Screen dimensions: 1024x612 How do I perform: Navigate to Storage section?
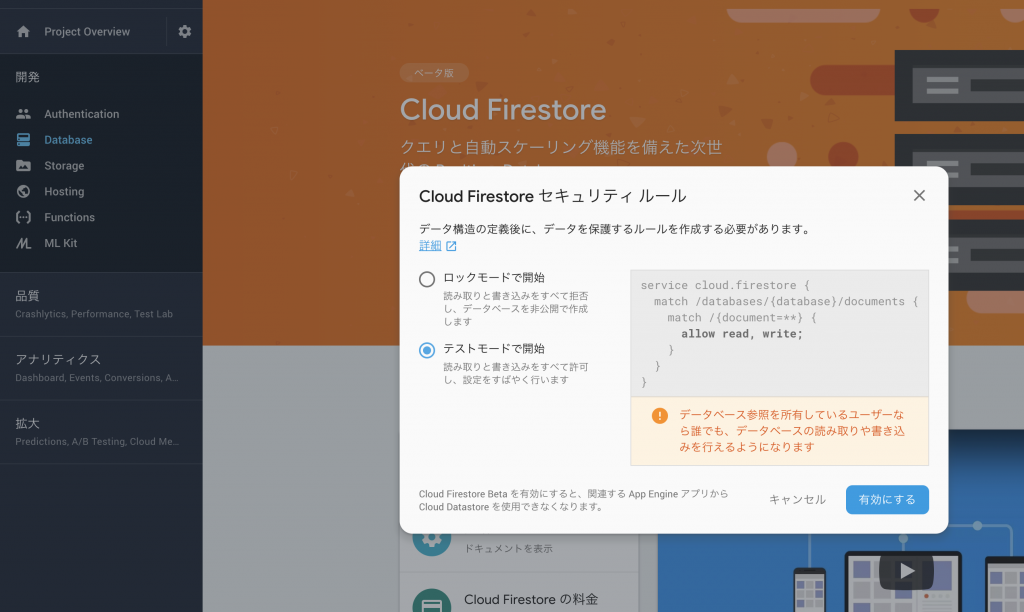point(64,166)
